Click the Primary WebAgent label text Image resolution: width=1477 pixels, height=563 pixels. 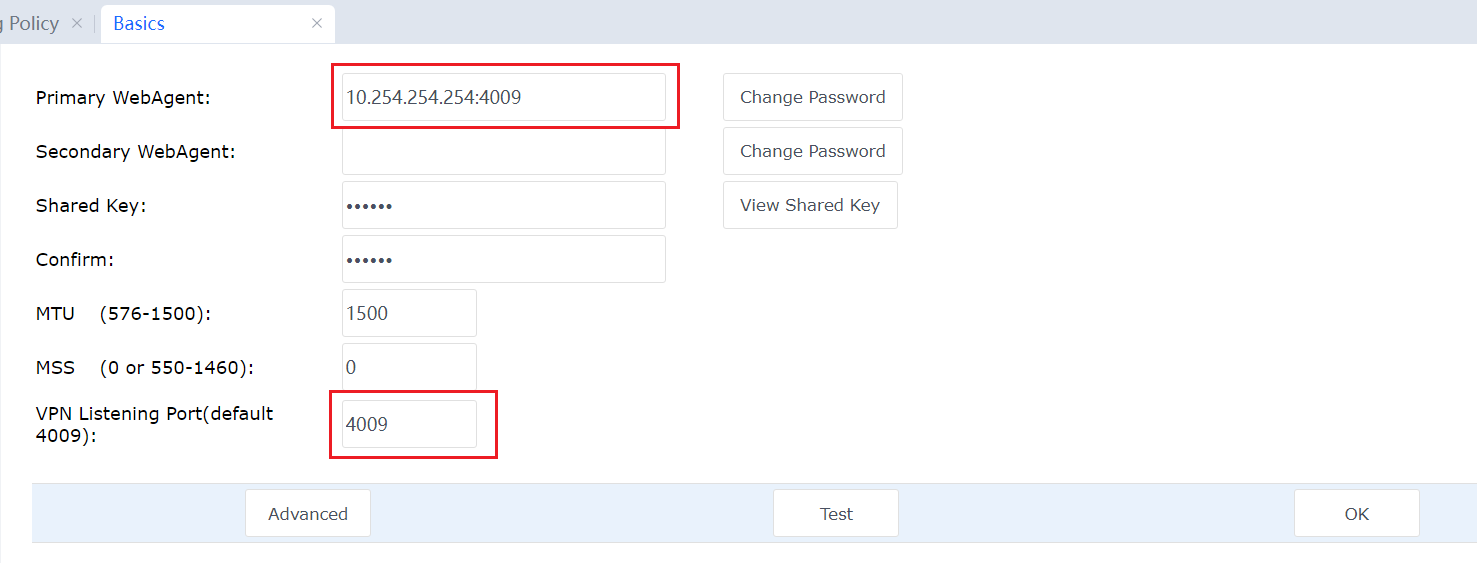click(x=123, y=98)
